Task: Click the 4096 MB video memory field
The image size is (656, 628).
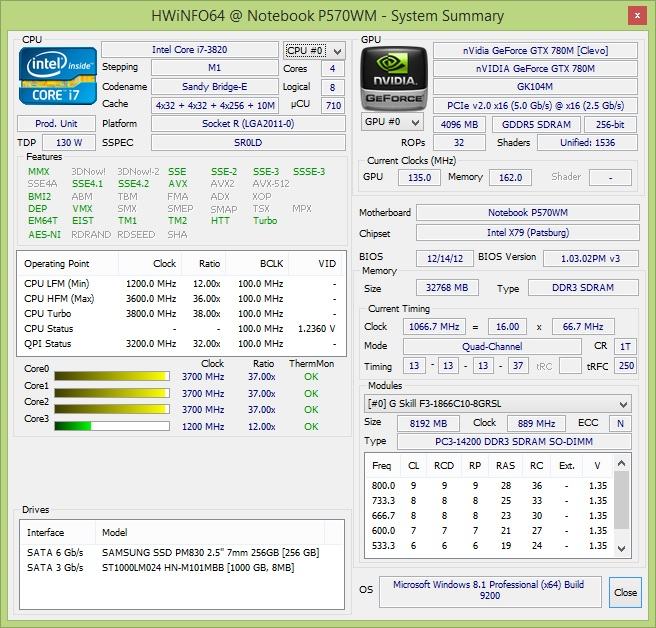Action: (x=459, y=124)
